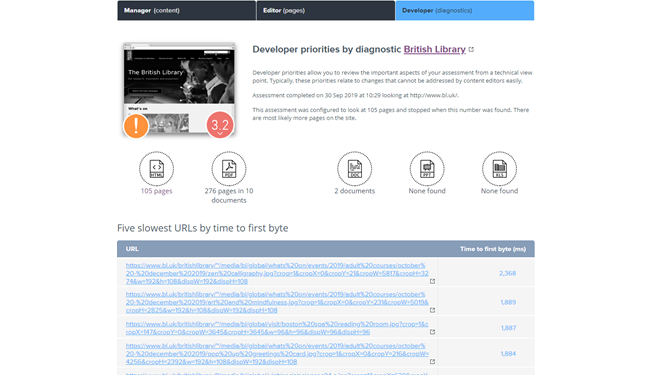Click the PPT file type icon
Screen dimensions: 653x375
[427, 169]
